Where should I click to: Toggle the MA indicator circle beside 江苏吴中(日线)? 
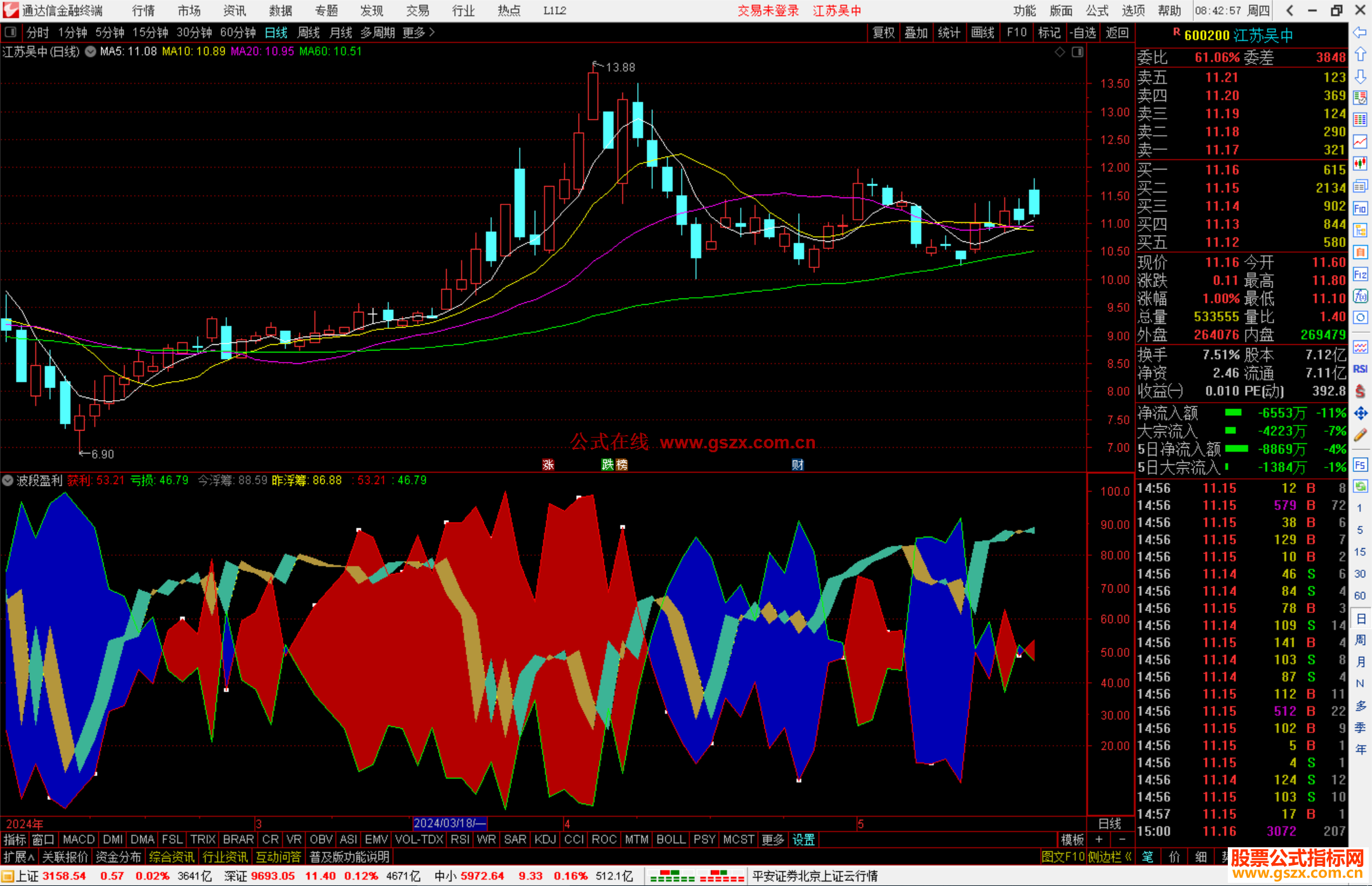pos(90,51)
